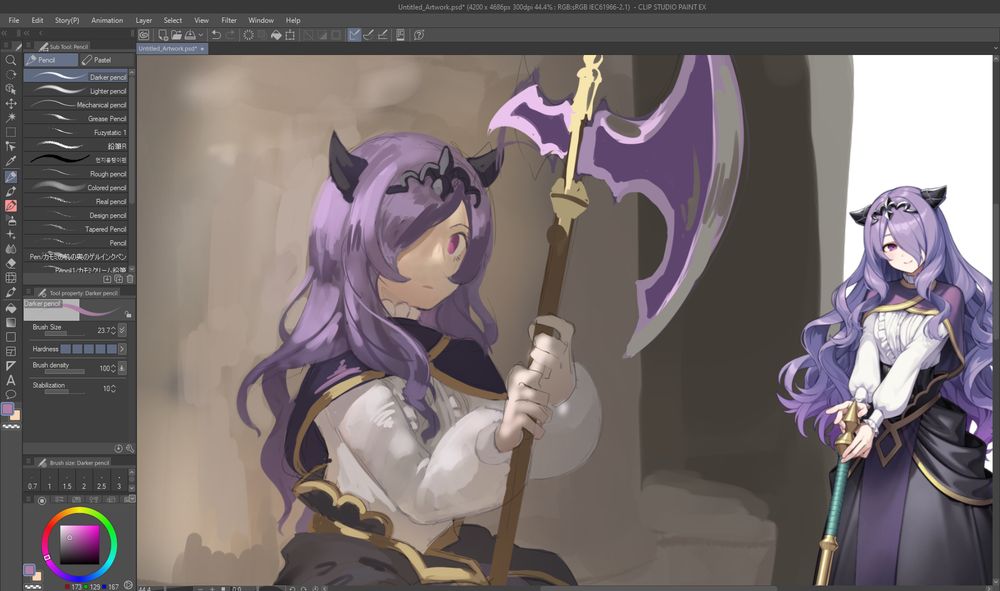Toggle transparent color swatch under toolbar colors

pos(11,426)
